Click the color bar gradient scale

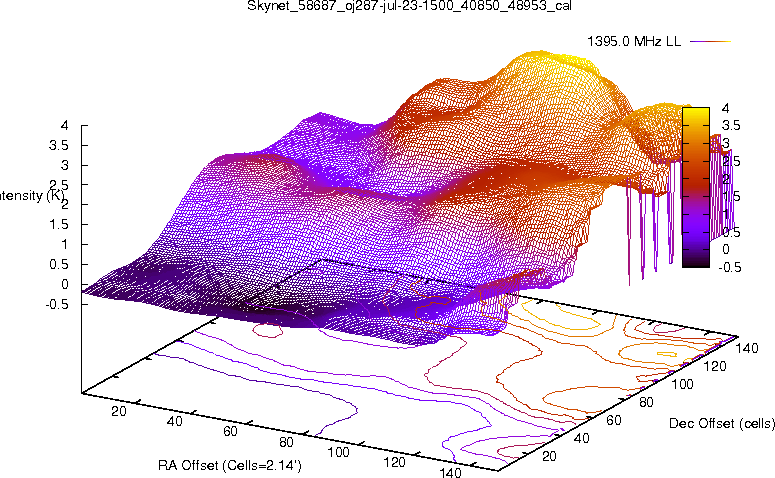[695, 187]
